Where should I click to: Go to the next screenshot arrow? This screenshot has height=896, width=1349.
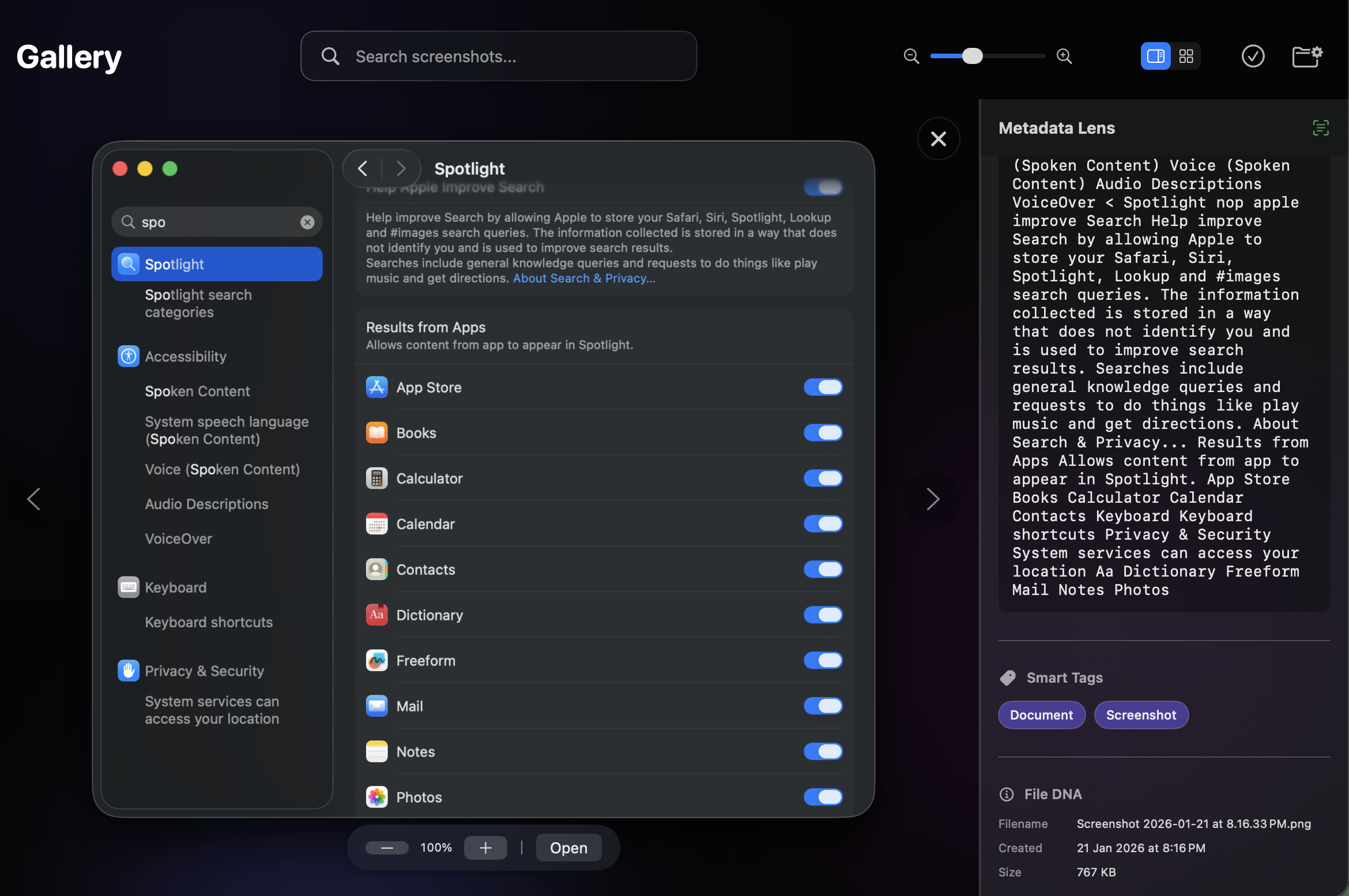(x=932, y=499)
